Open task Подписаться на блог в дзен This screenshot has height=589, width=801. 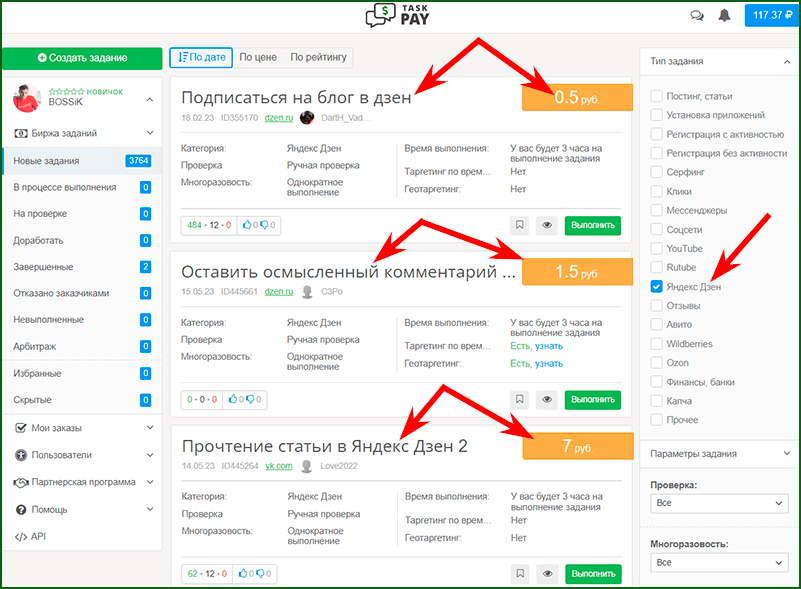tap(296, 97)
